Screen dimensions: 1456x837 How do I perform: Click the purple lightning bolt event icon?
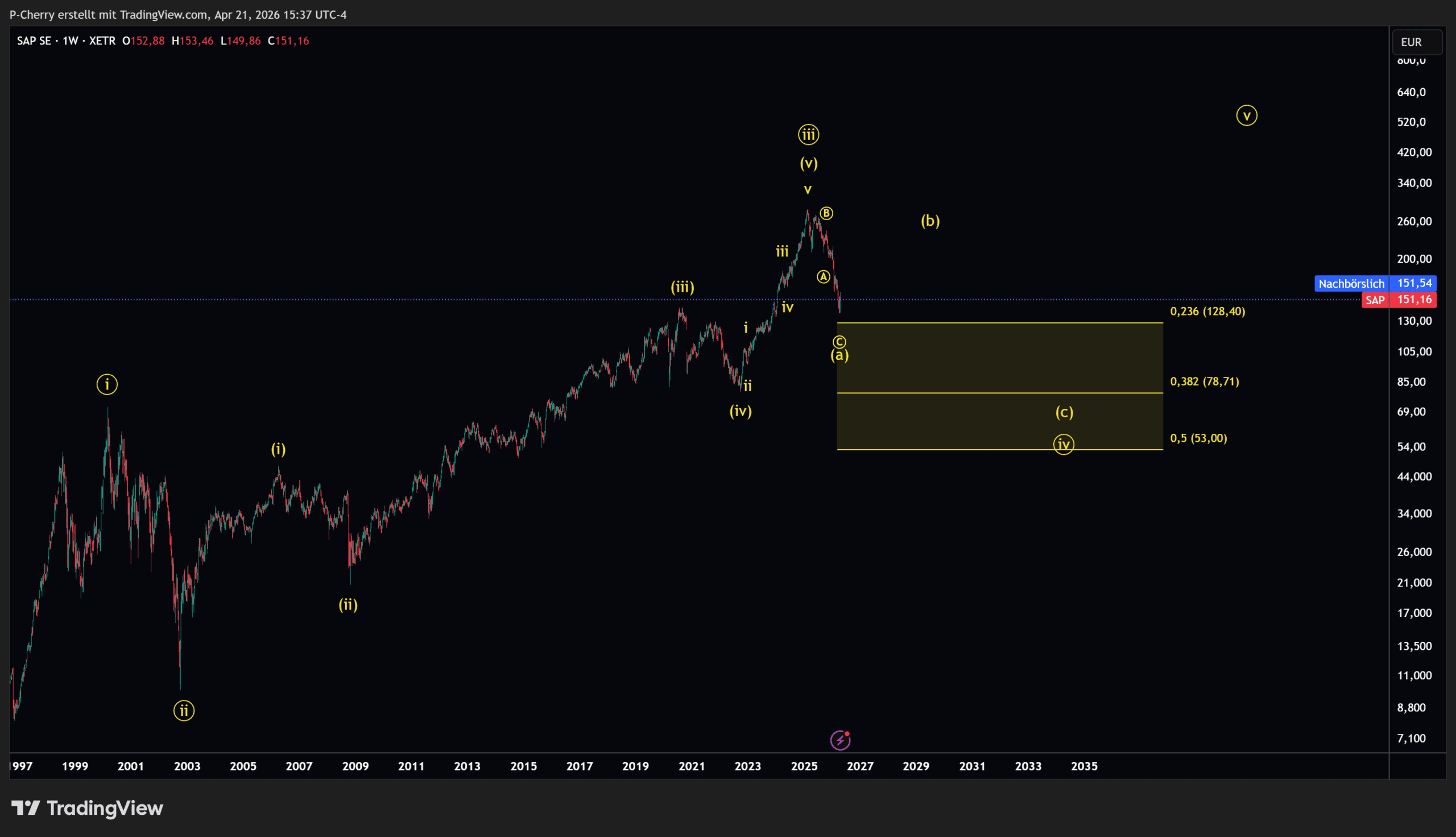[x=840, y=740]
